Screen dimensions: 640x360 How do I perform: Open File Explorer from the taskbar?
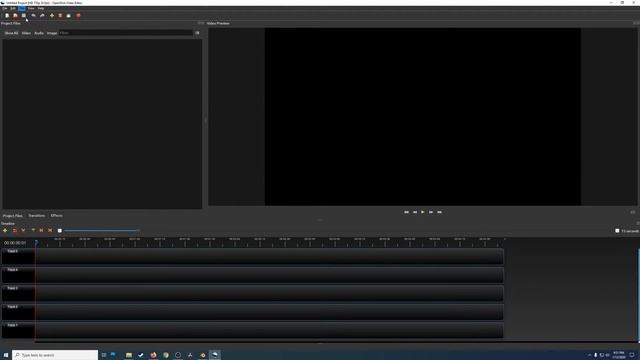pyautogui.click(x=129, y=355)
